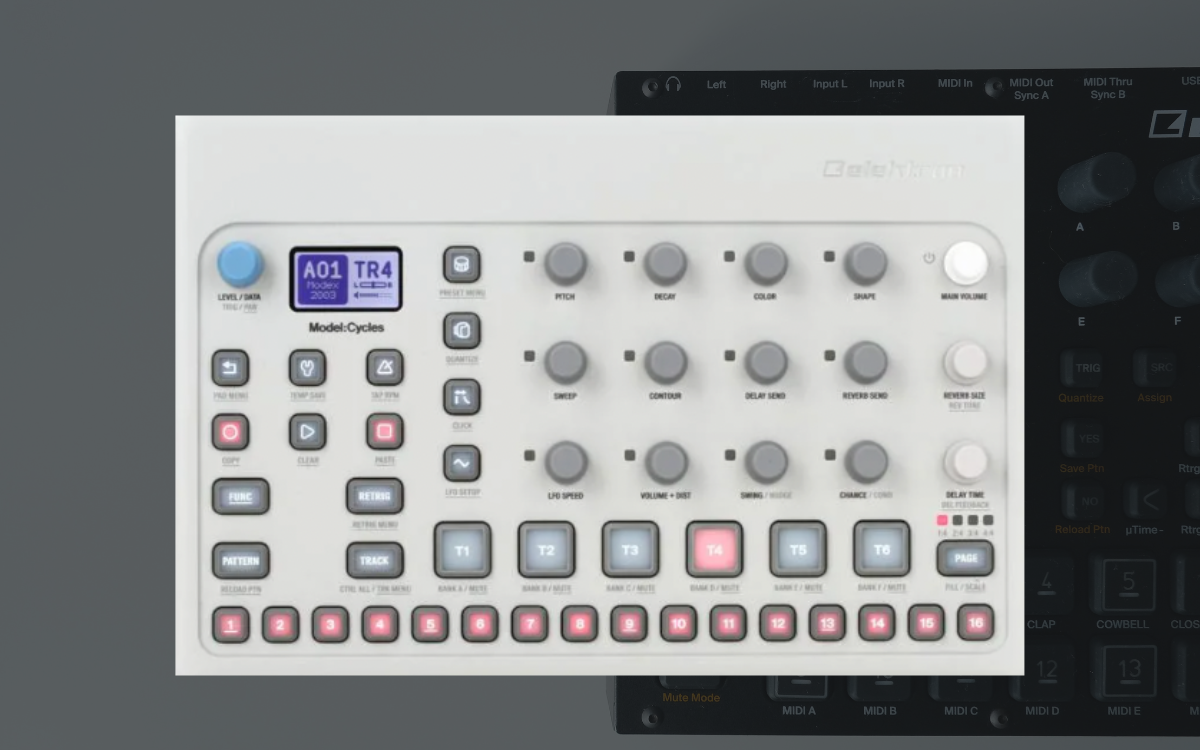The image size is (1200, 750).
Task: Toggle sequencer step 1
Action: coord(231,624)
